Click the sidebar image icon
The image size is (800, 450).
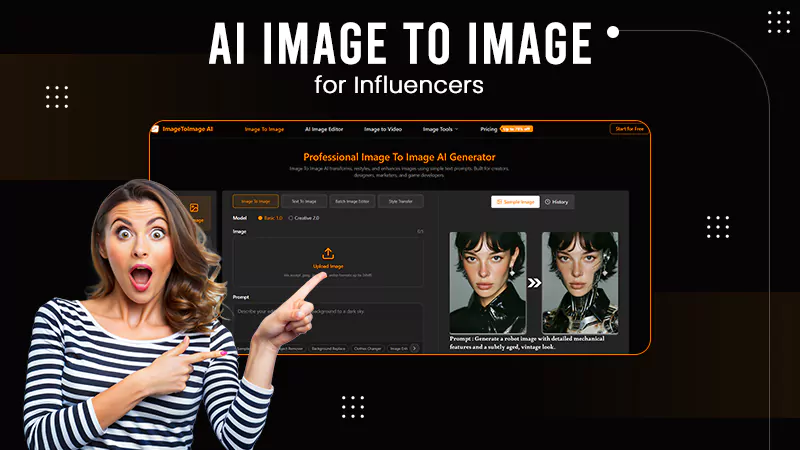tap(194, 208)
